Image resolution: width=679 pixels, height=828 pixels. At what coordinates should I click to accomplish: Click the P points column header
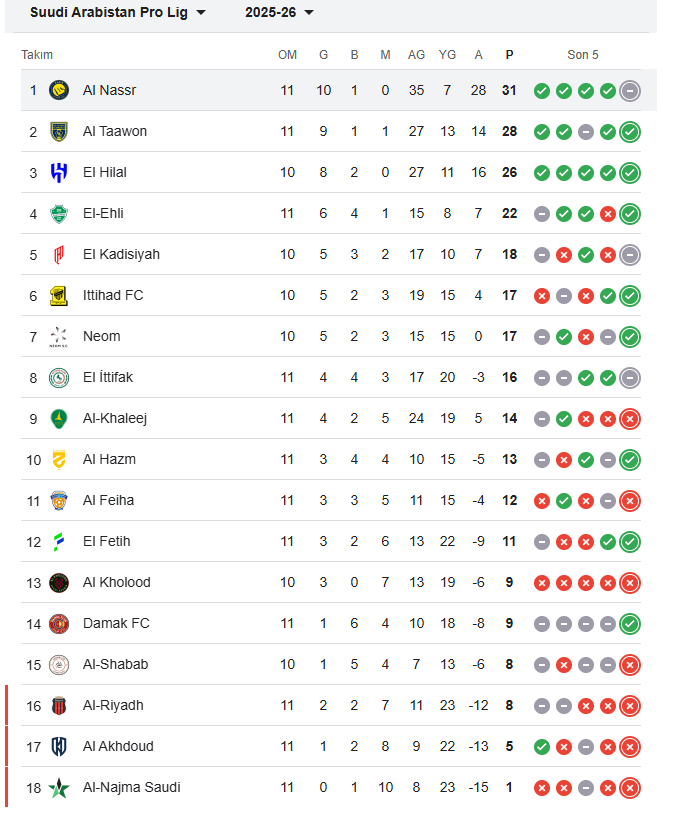click(x=509, y=55)
